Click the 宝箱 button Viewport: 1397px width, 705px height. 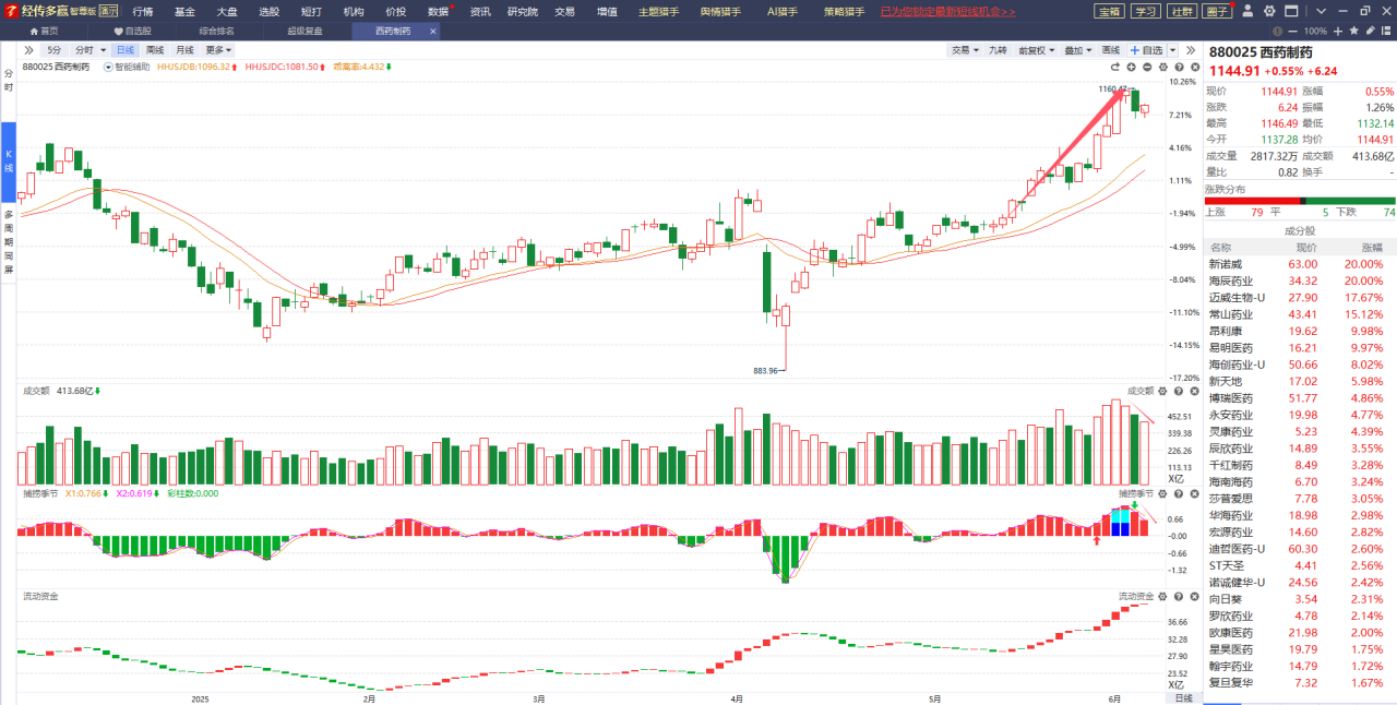tap(1109, 12)
